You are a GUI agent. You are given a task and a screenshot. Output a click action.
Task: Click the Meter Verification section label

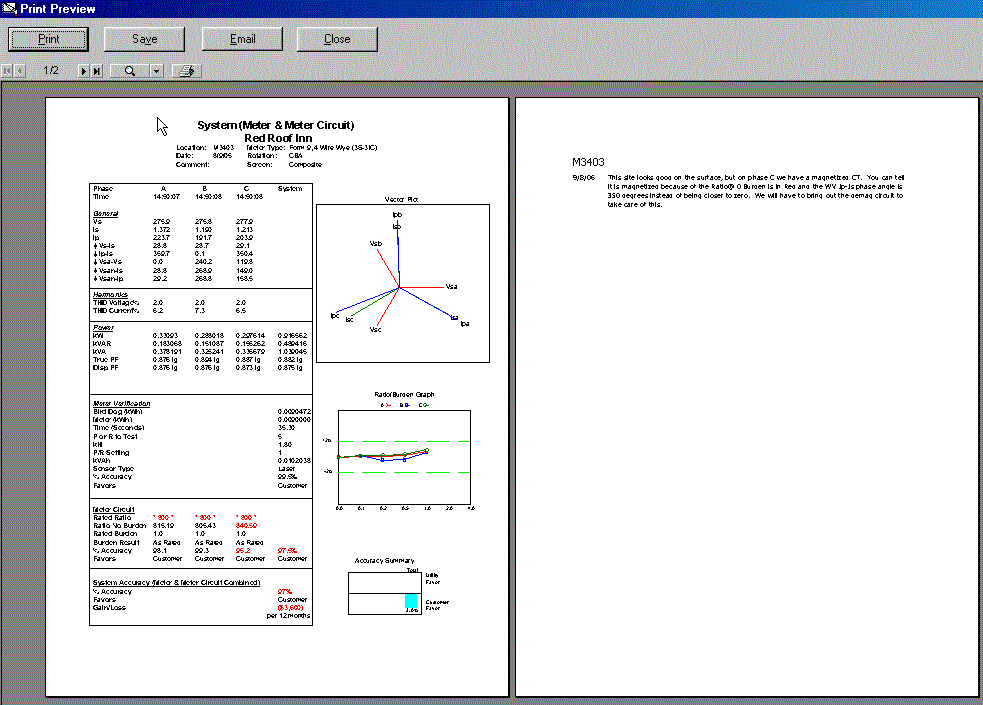(122, 403)
